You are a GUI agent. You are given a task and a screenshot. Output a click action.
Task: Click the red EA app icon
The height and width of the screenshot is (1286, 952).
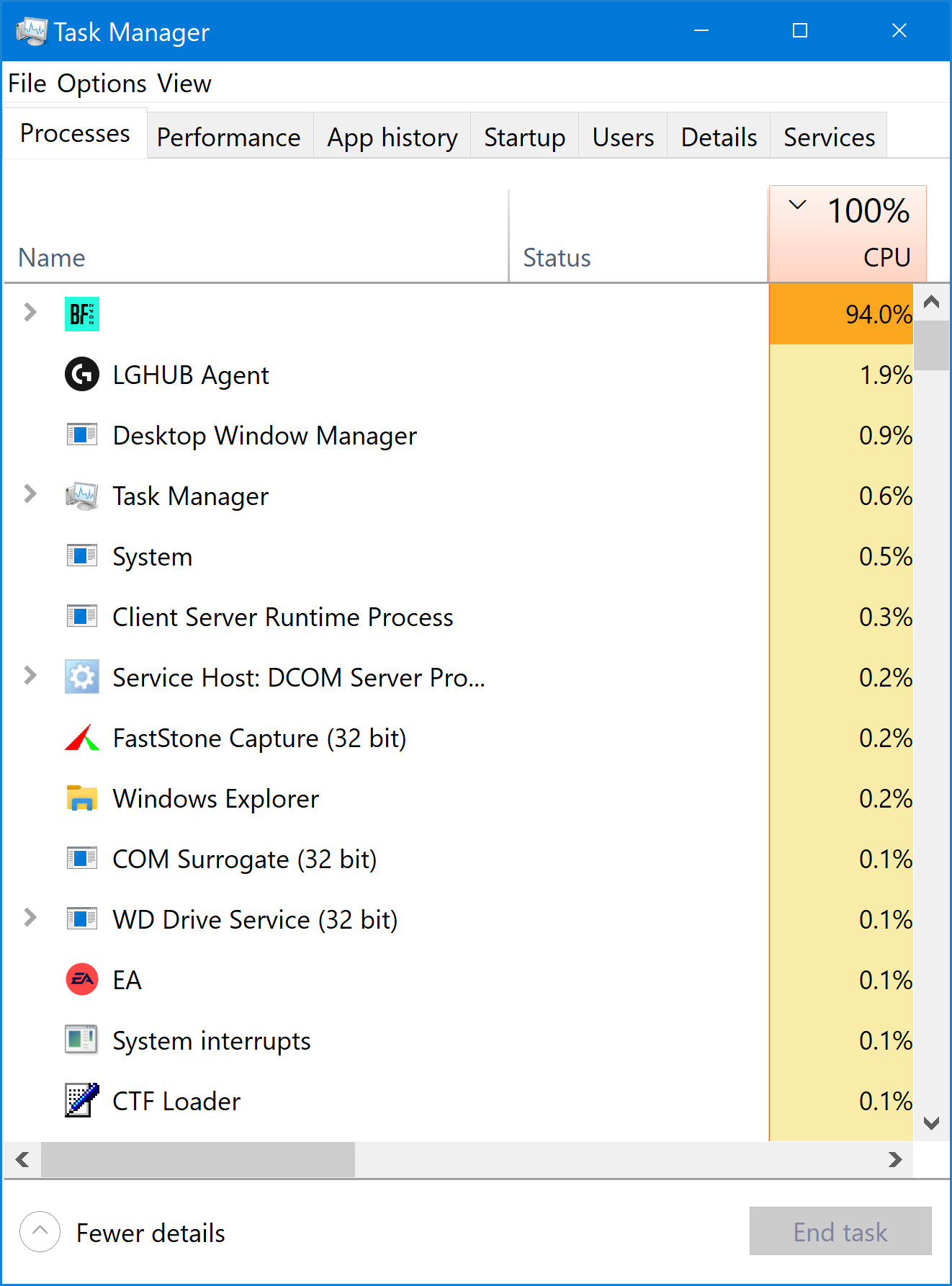pyautogui.click(x=82, y=980)
